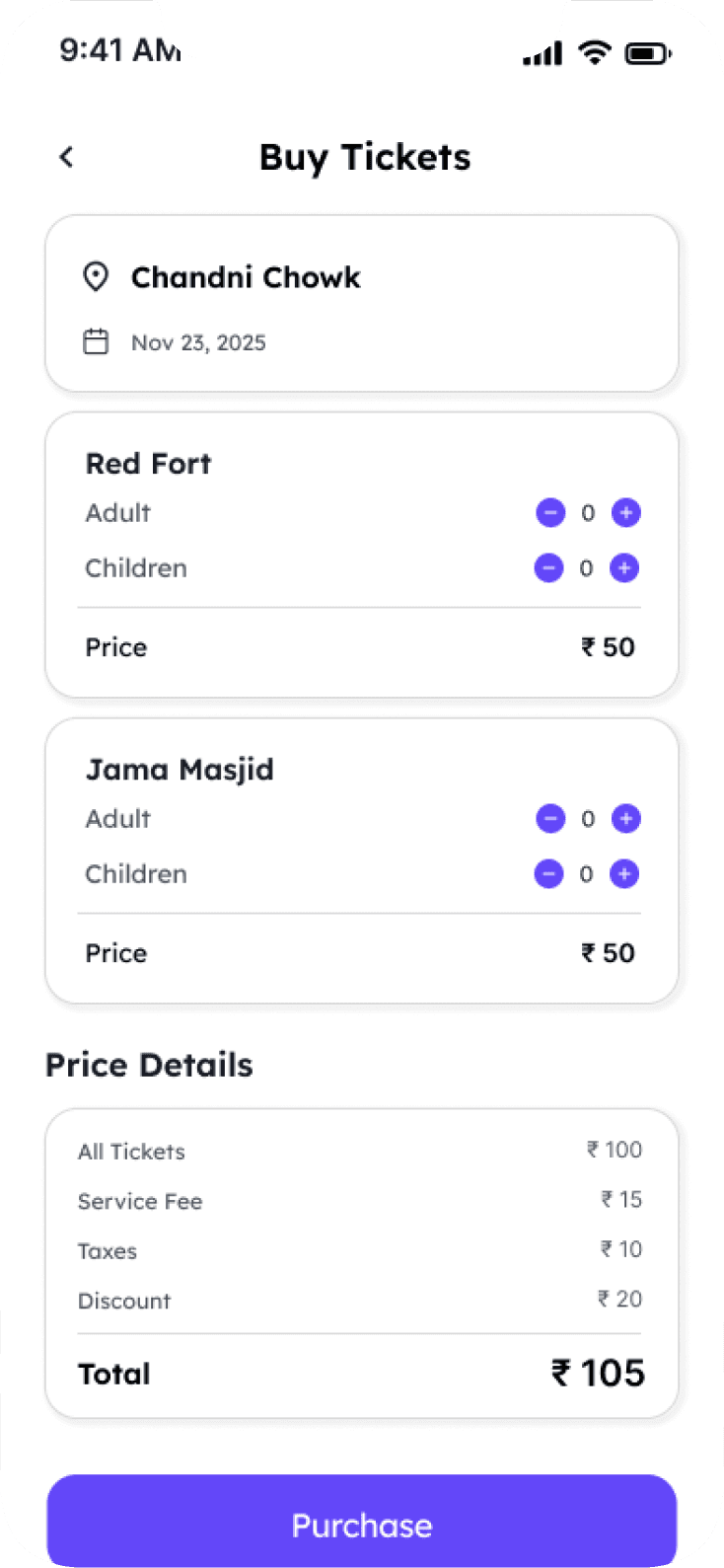The height and width of the screenshot is (1568, 724).
Task: Go back using the left chevron arrow
Action: (x=66, y=157)
